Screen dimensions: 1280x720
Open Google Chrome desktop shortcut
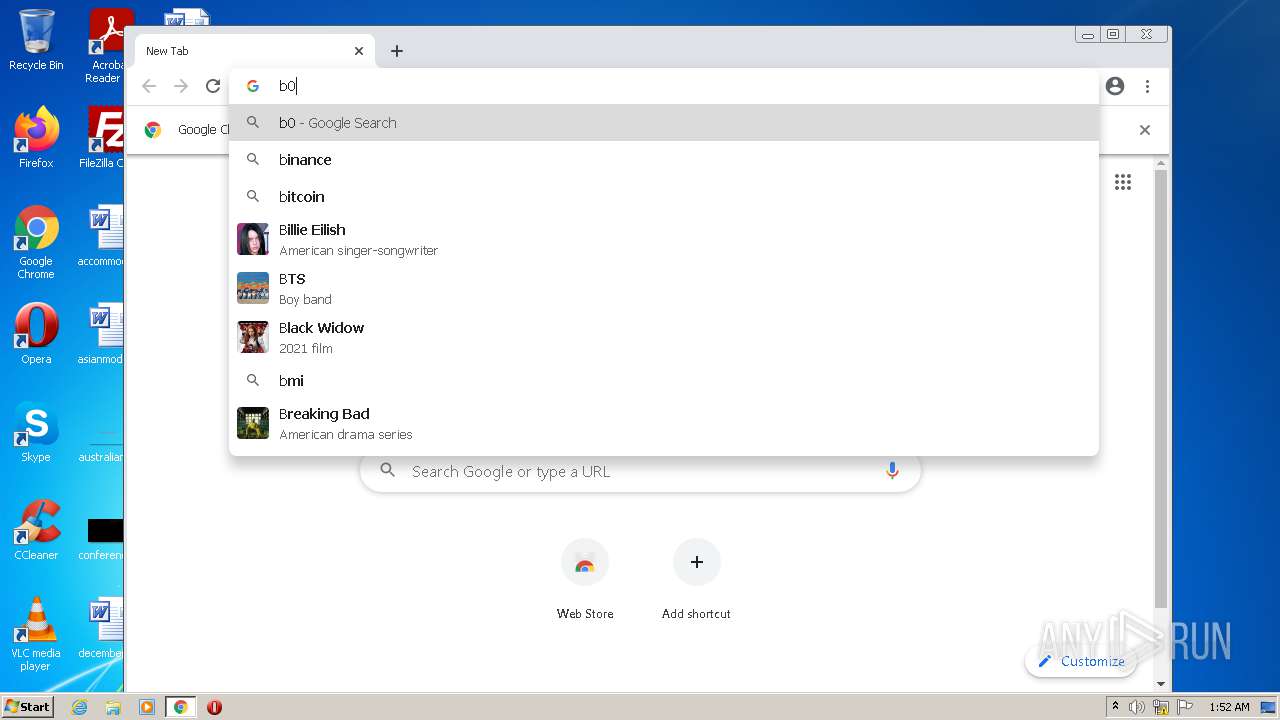point(36,242)
